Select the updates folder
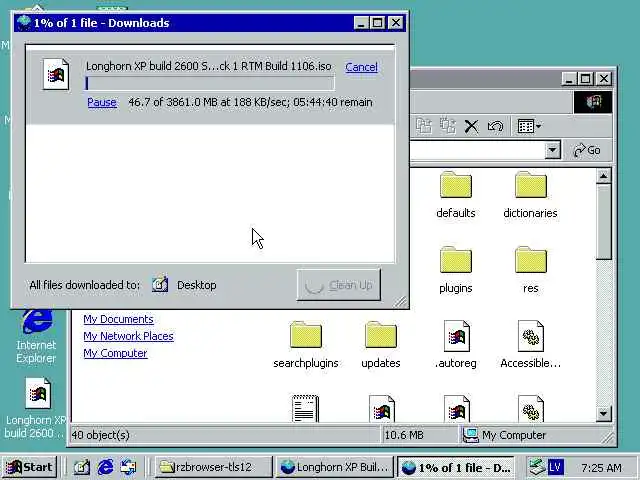640x480 pixels. coord(380,345)
